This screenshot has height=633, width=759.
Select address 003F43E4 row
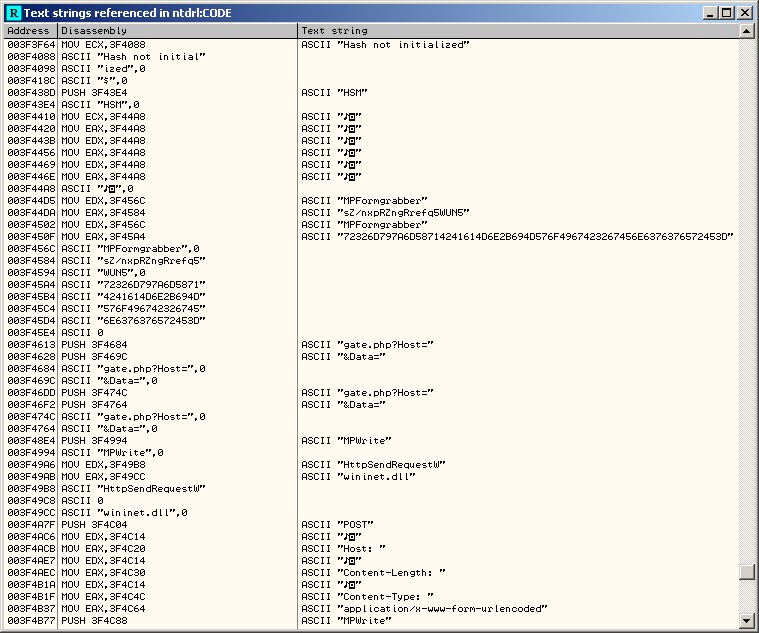(372, 105)
